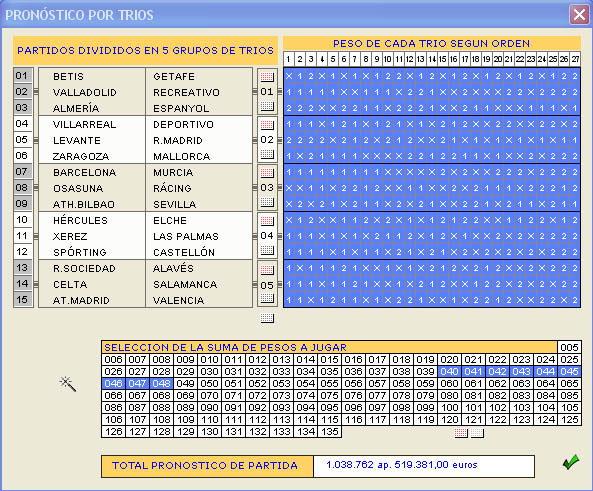This screenshot has width=593, height=491.
Task: Click the R.MADRID team name
Action: 178,141
